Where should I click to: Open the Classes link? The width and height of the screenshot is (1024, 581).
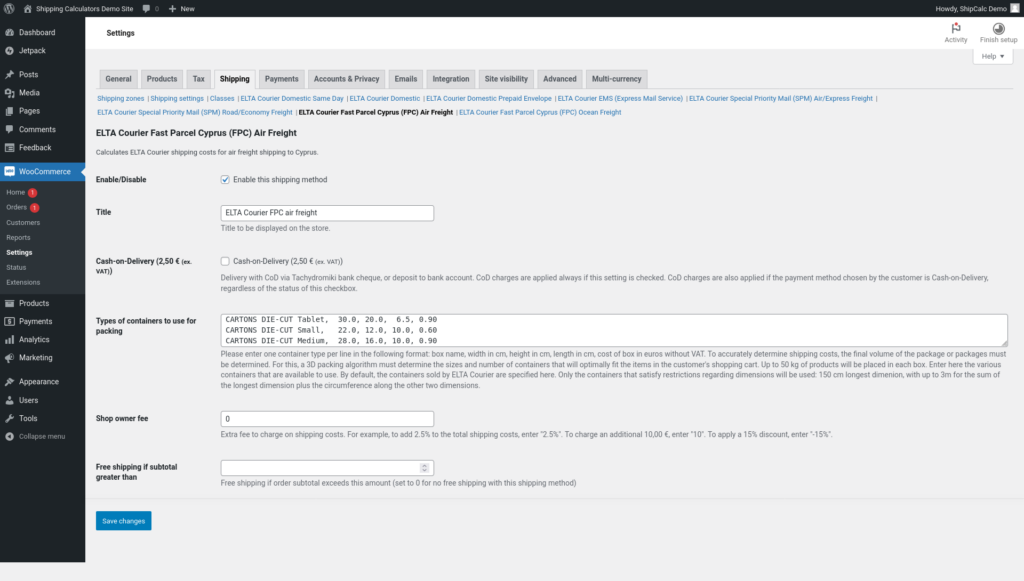pos(222,99)
